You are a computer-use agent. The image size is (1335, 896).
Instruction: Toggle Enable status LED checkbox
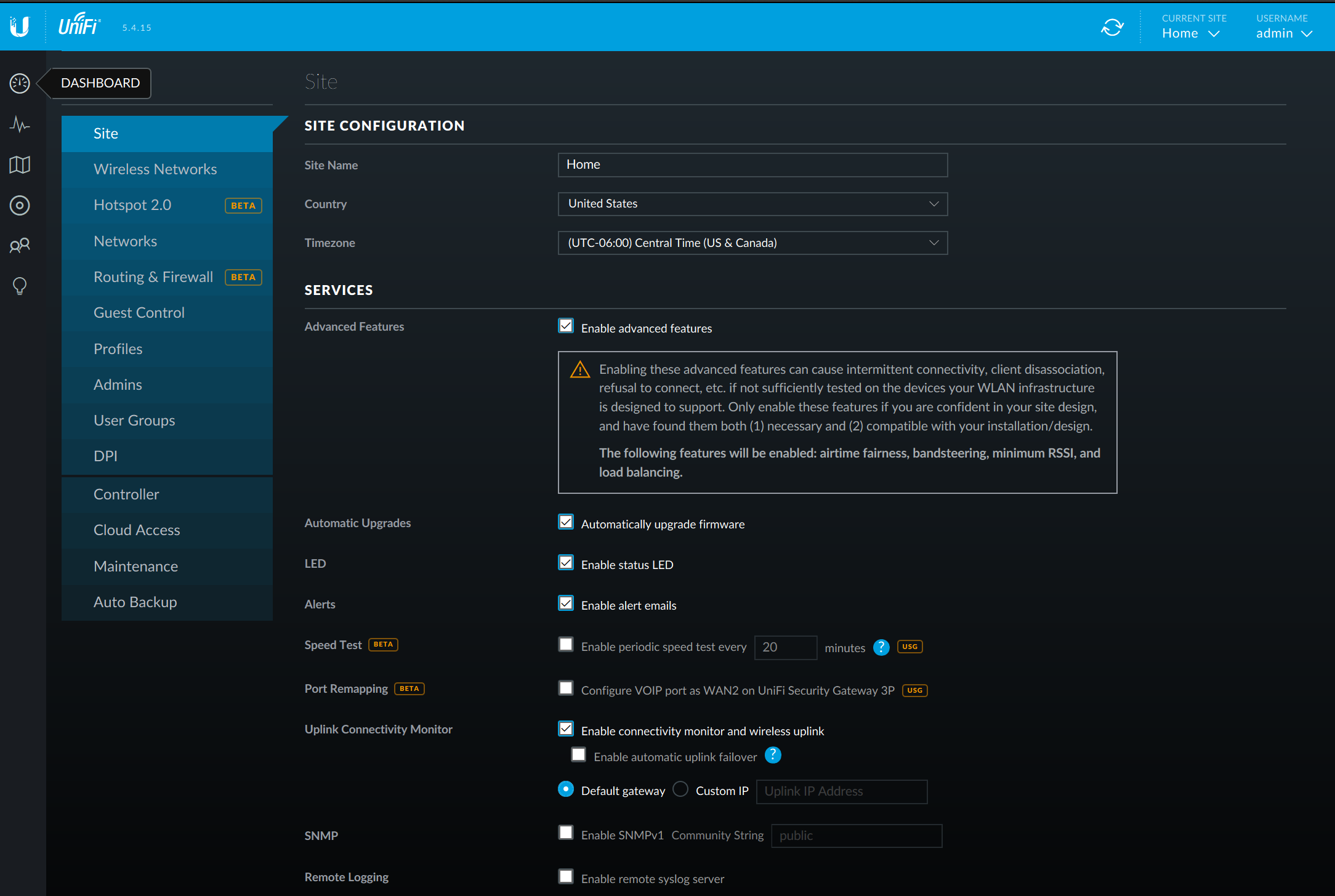click(566, 563)
